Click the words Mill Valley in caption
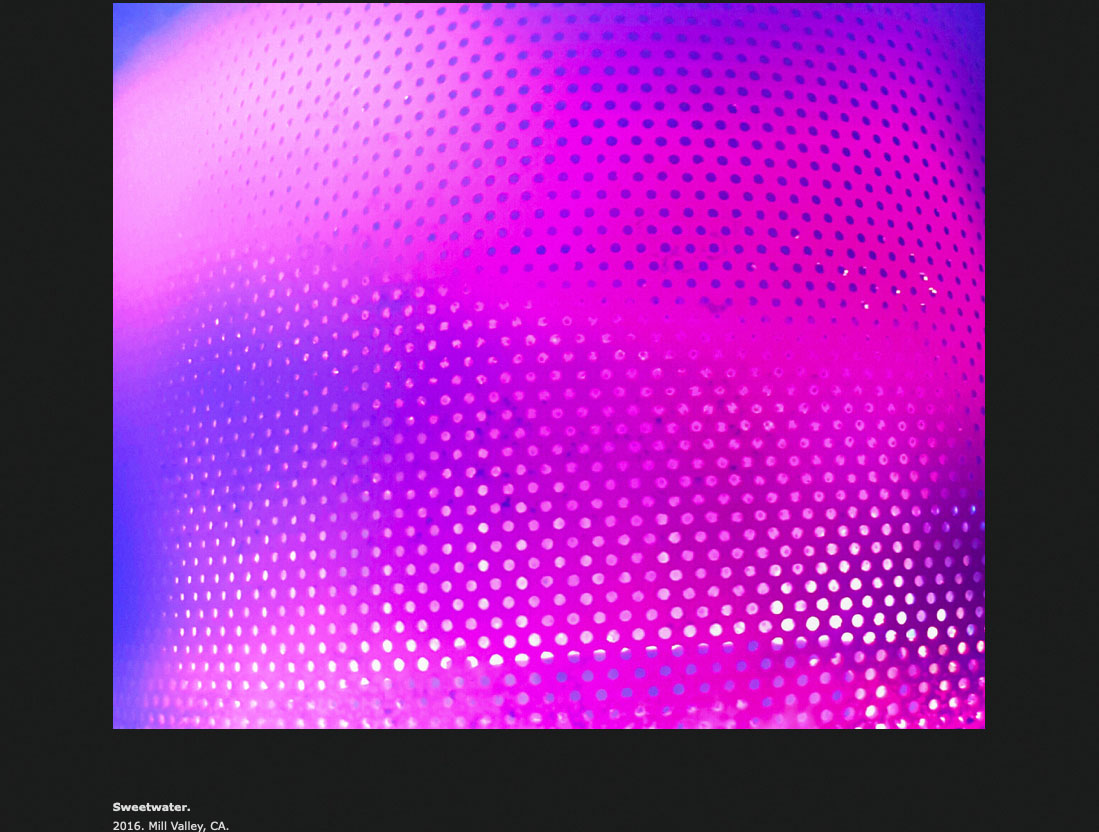Image resolution: width=1099 pixels, height=832 pixels. pos(177,826)
